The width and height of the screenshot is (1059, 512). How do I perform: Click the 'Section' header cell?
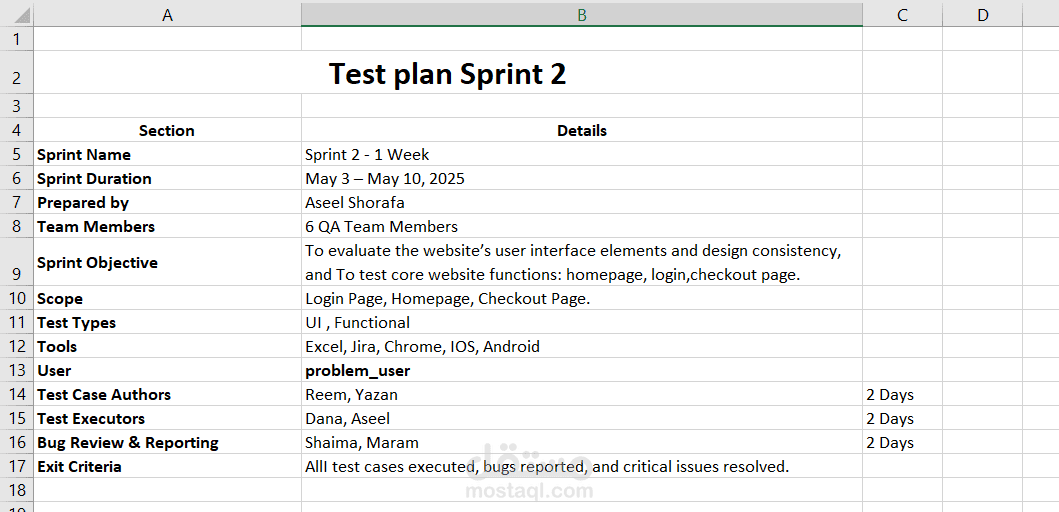coord(167,130)
